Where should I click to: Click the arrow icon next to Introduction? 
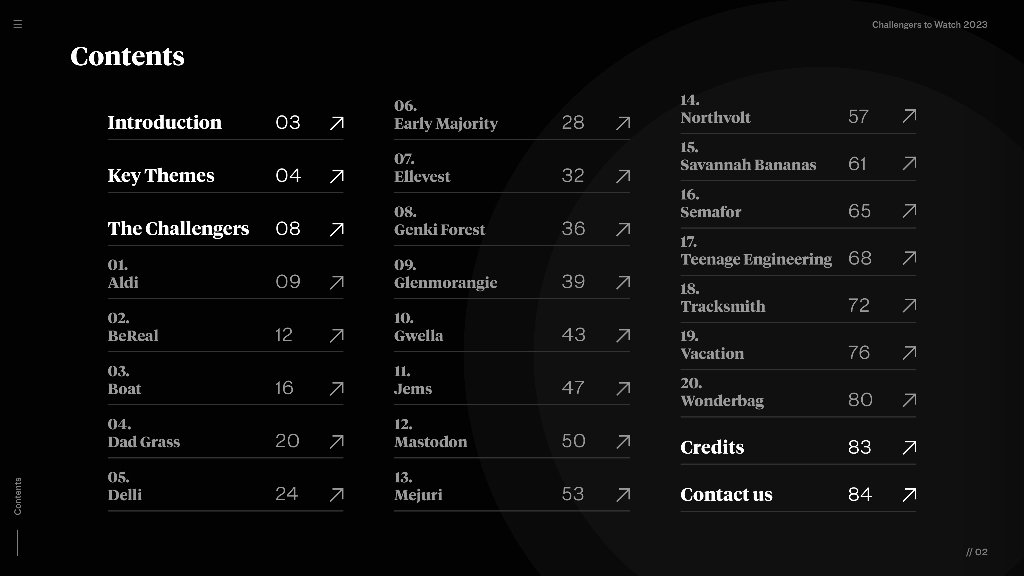tap(337, 123)
